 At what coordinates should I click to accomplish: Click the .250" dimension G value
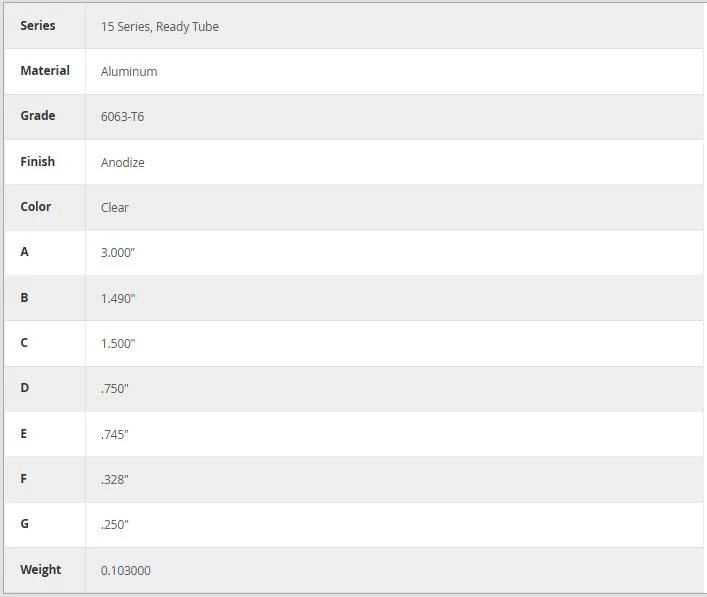(115, 525)
